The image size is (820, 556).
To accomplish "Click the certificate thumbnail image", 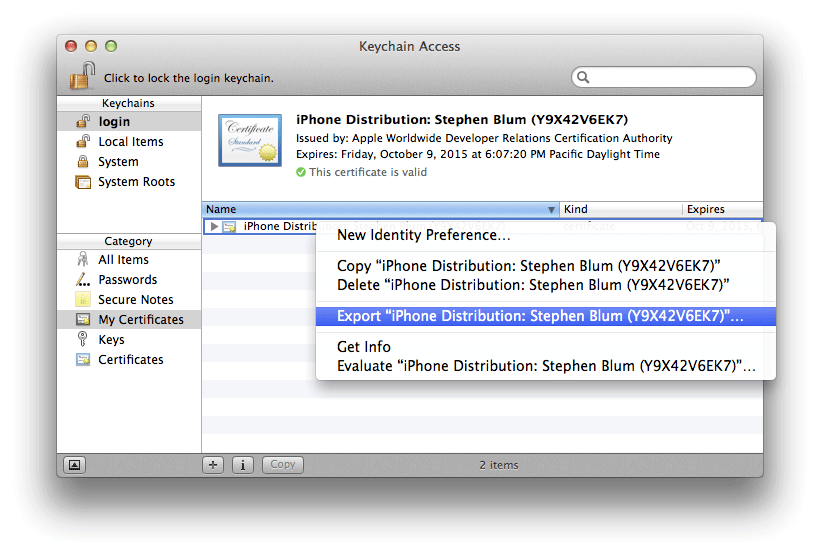I will pyautogui.click(x=249, y=140).
